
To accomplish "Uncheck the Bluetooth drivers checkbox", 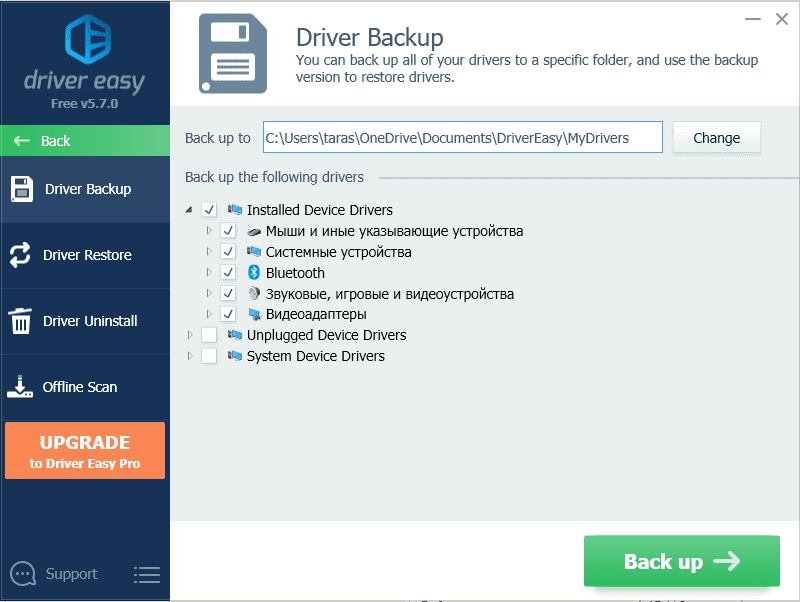I will (228, 273).
